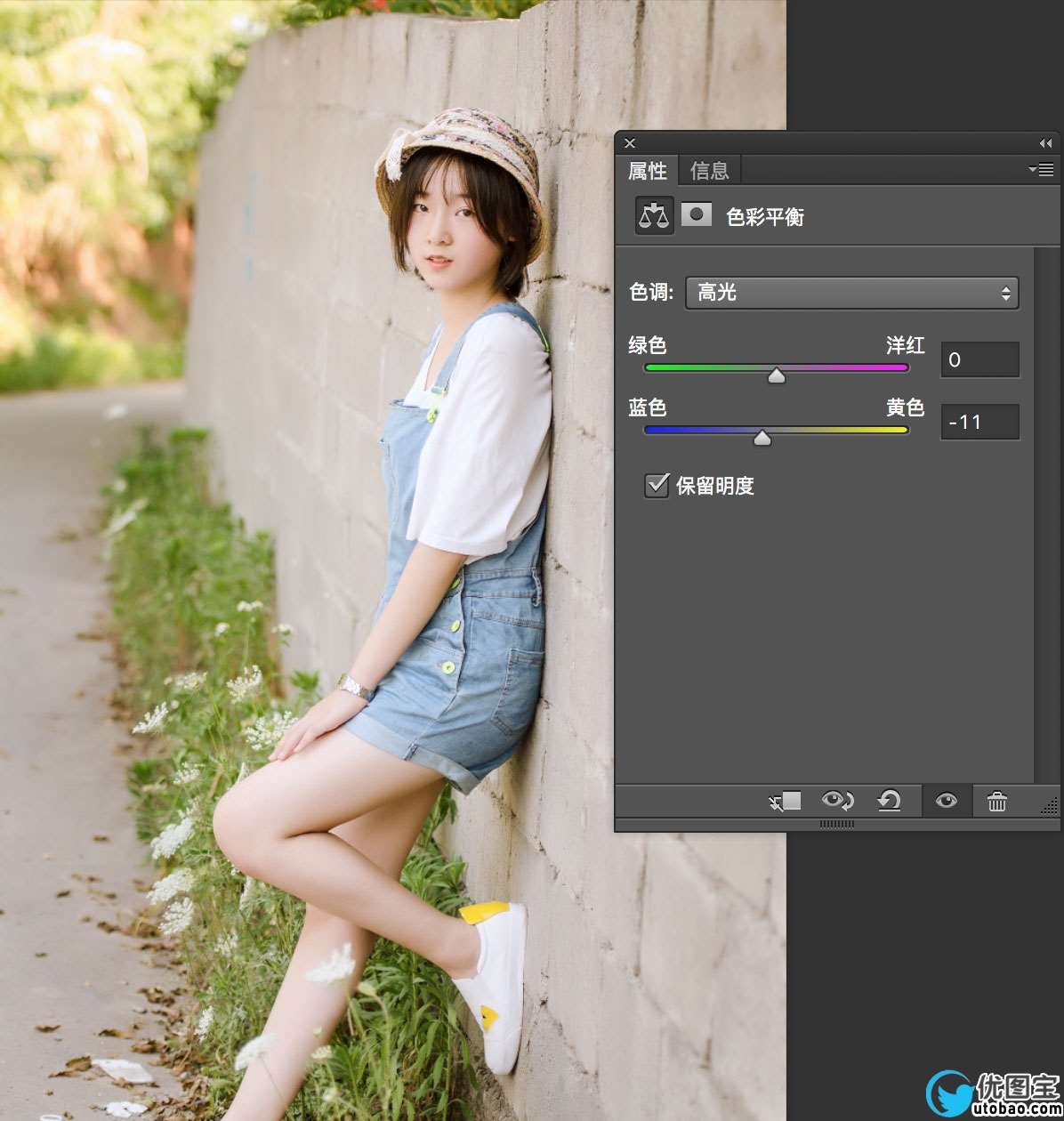
Task: Click the clip to layer icon
Action: (x=786, y=802)
